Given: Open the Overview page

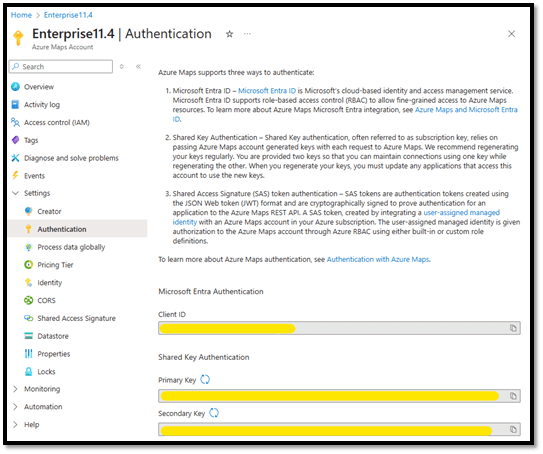Looking at the screenshot, I should pyautogui.click(x=39, y=87).
